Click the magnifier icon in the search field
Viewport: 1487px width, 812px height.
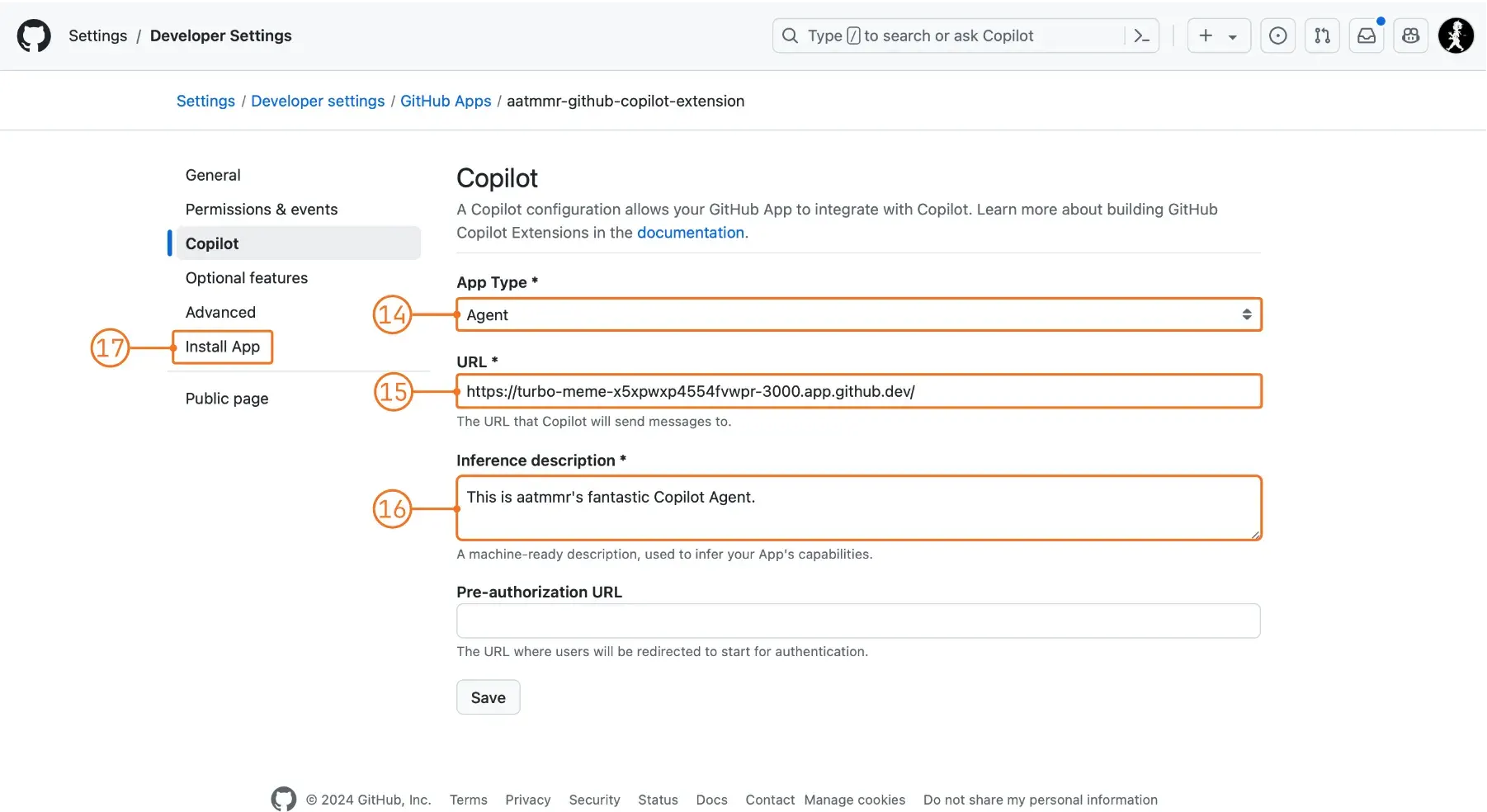click(790, 35)
